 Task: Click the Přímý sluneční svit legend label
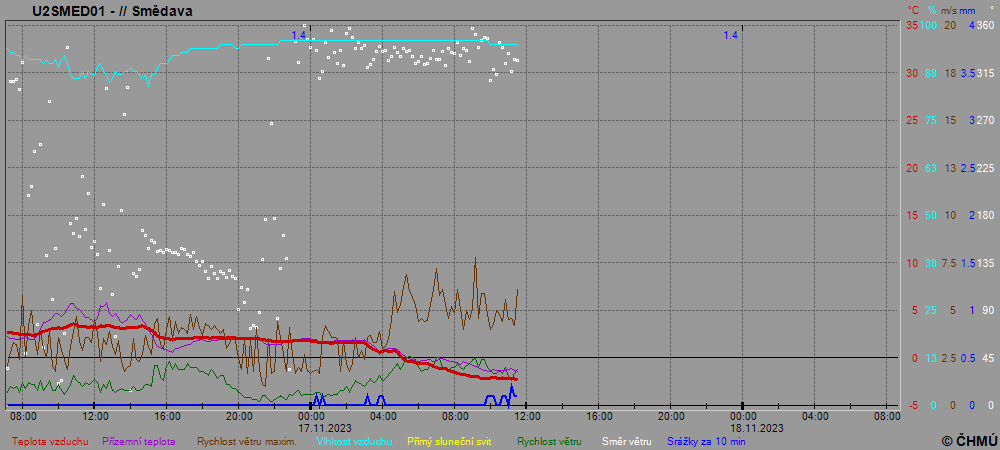click(449, 441)
